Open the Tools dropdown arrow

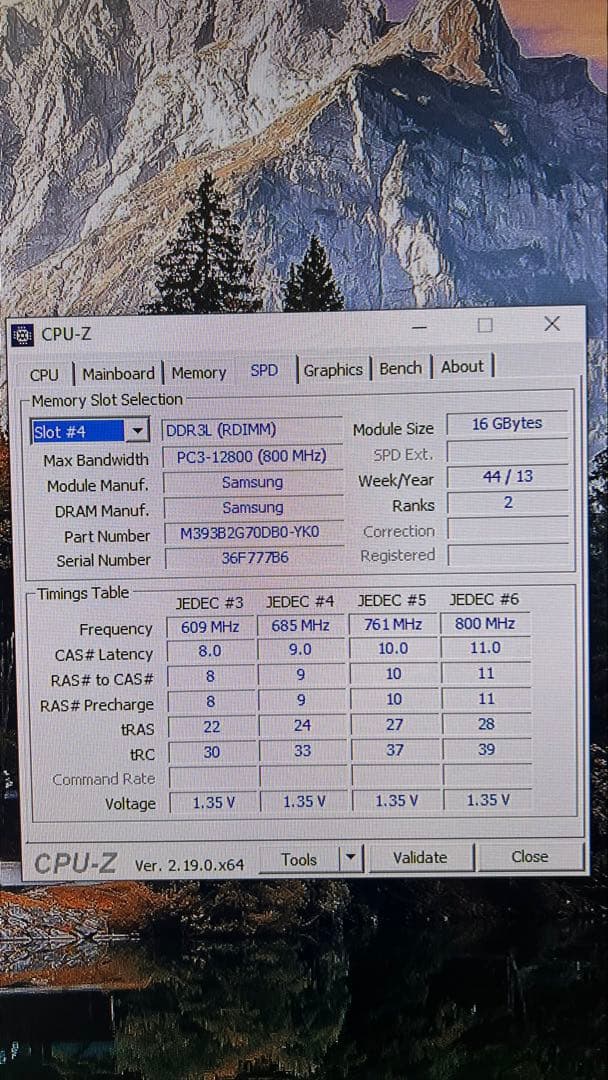point(350,858)
